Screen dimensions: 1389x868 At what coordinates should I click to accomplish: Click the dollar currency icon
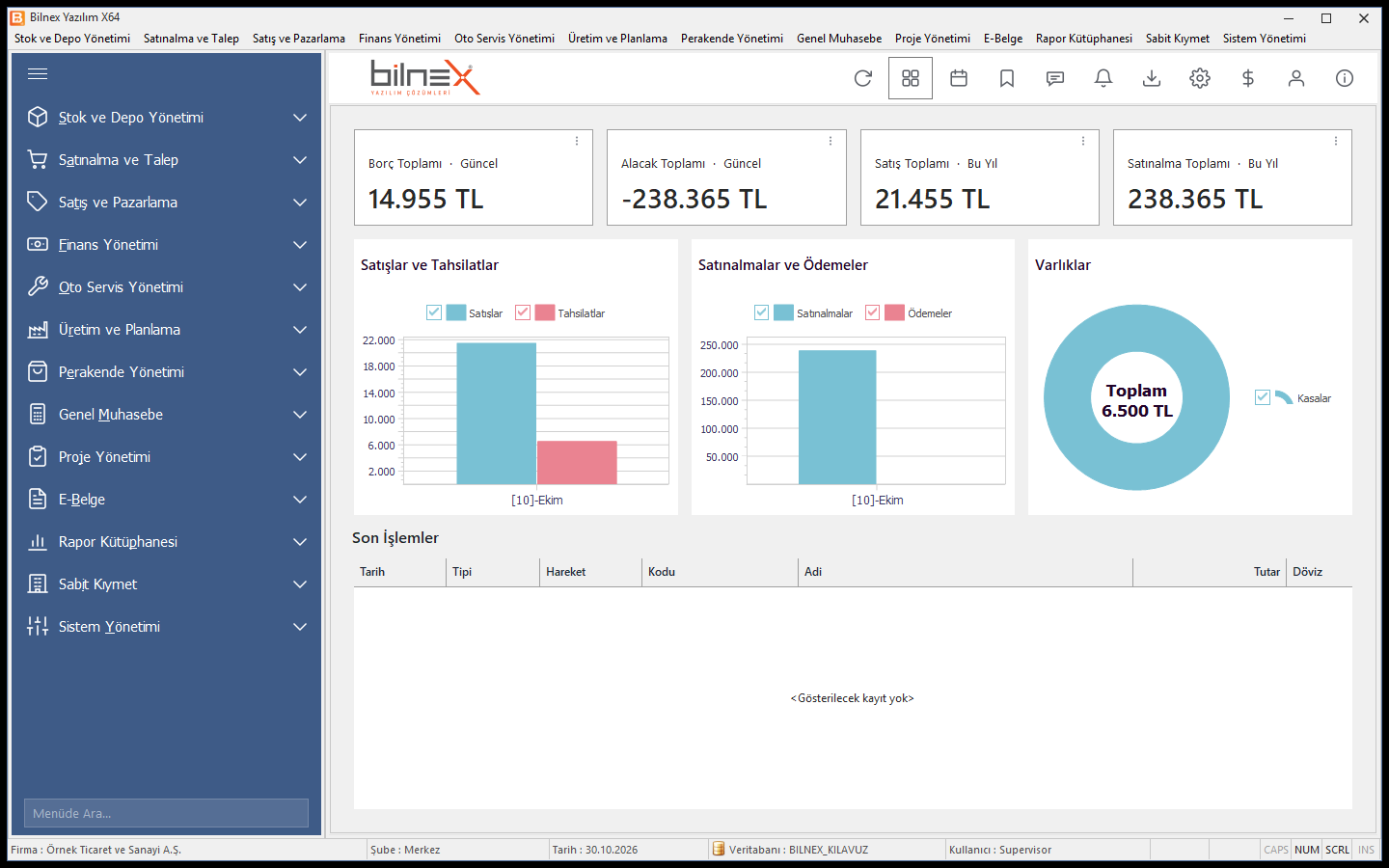point(1248,78)
